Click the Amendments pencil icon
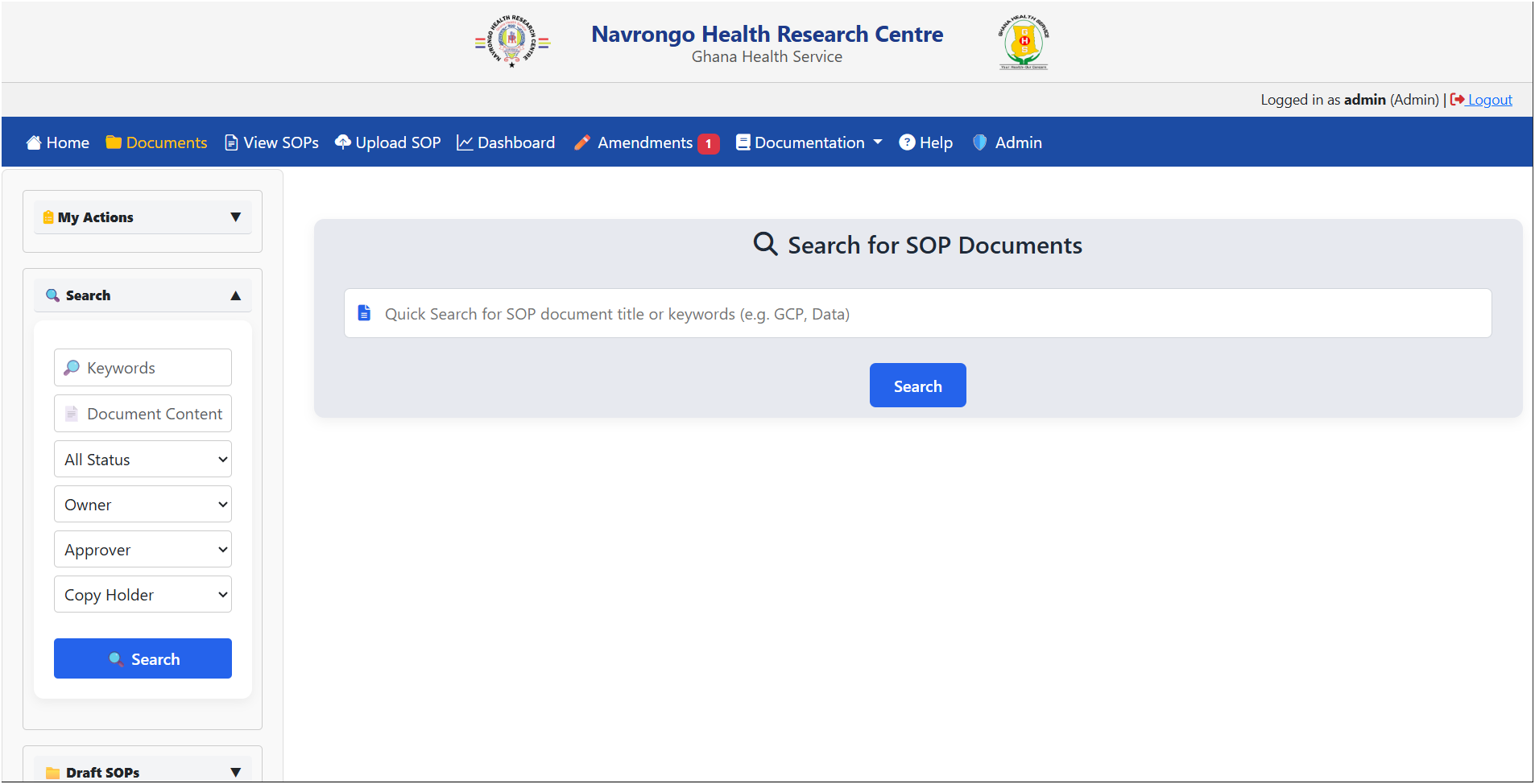1535x784 pixels. click(x=582, y=142)
